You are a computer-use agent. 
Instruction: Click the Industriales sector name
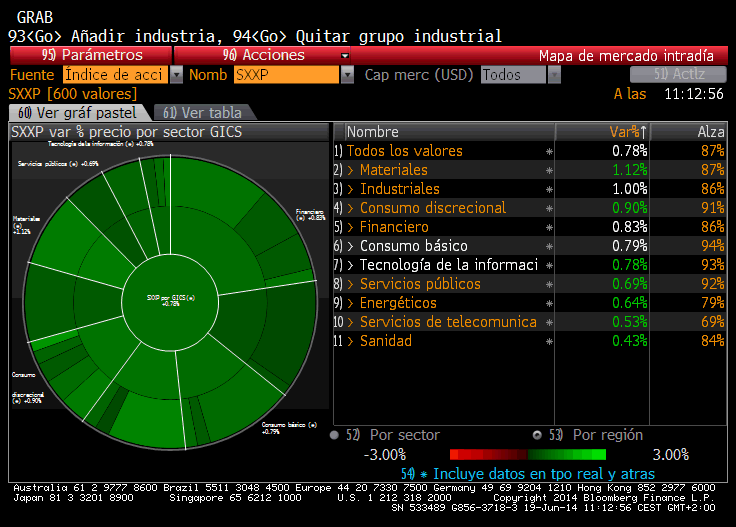pos(399,189)
